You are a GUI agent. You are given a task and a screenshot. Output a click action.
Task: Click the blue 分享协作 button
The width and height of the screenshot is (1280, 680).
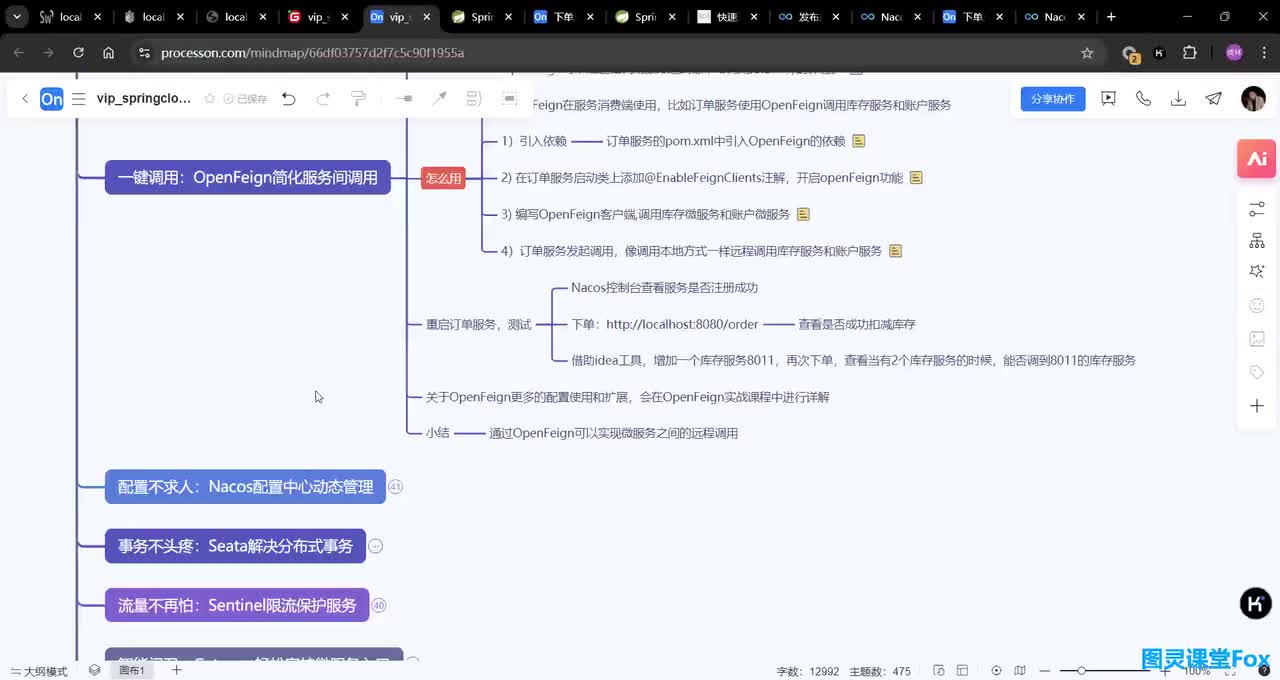(1053, 99)
